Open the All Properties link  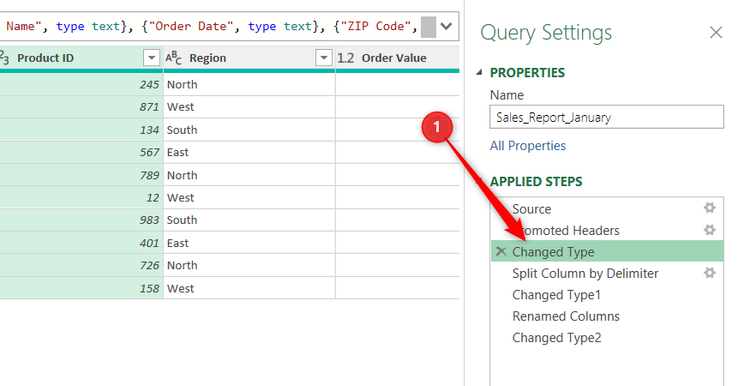coord(528,145)
